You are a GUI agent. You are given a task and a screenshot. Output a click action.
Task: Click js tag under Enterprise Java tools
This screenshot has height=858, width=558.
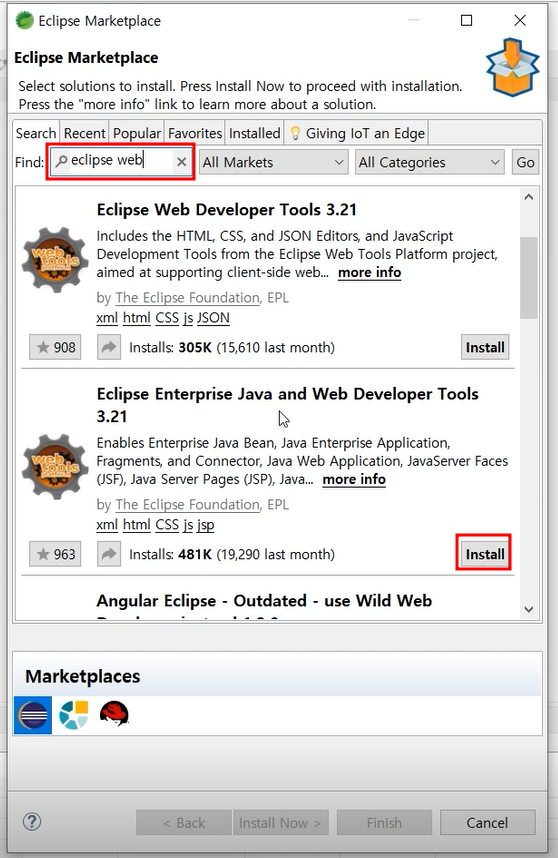(x=188, y=524)
